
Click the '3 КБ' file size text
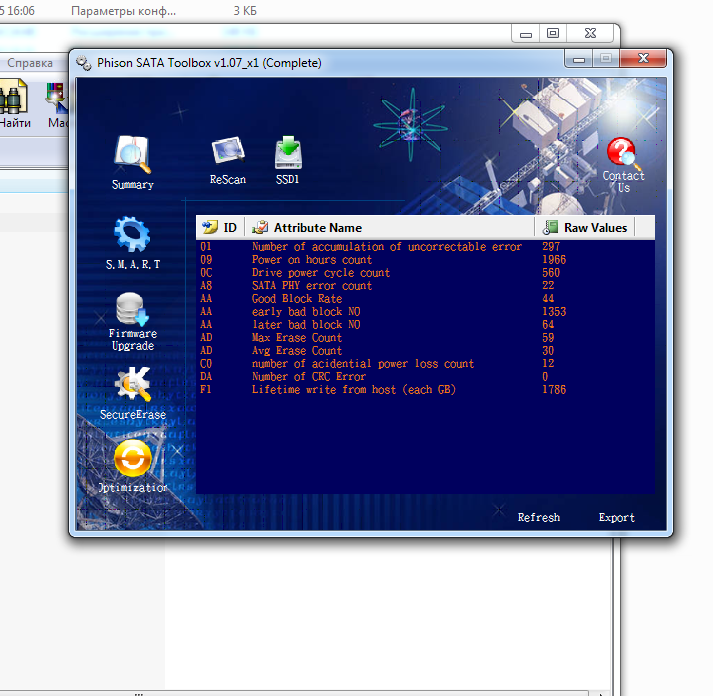[245, 11]
